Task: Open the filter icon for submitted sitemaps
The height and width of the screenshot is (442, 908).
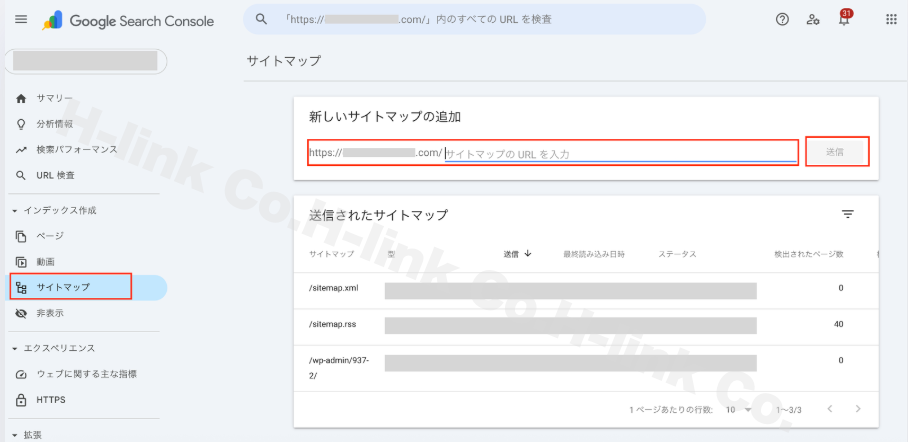Action: pyautogui.click(x=848, y=214)
